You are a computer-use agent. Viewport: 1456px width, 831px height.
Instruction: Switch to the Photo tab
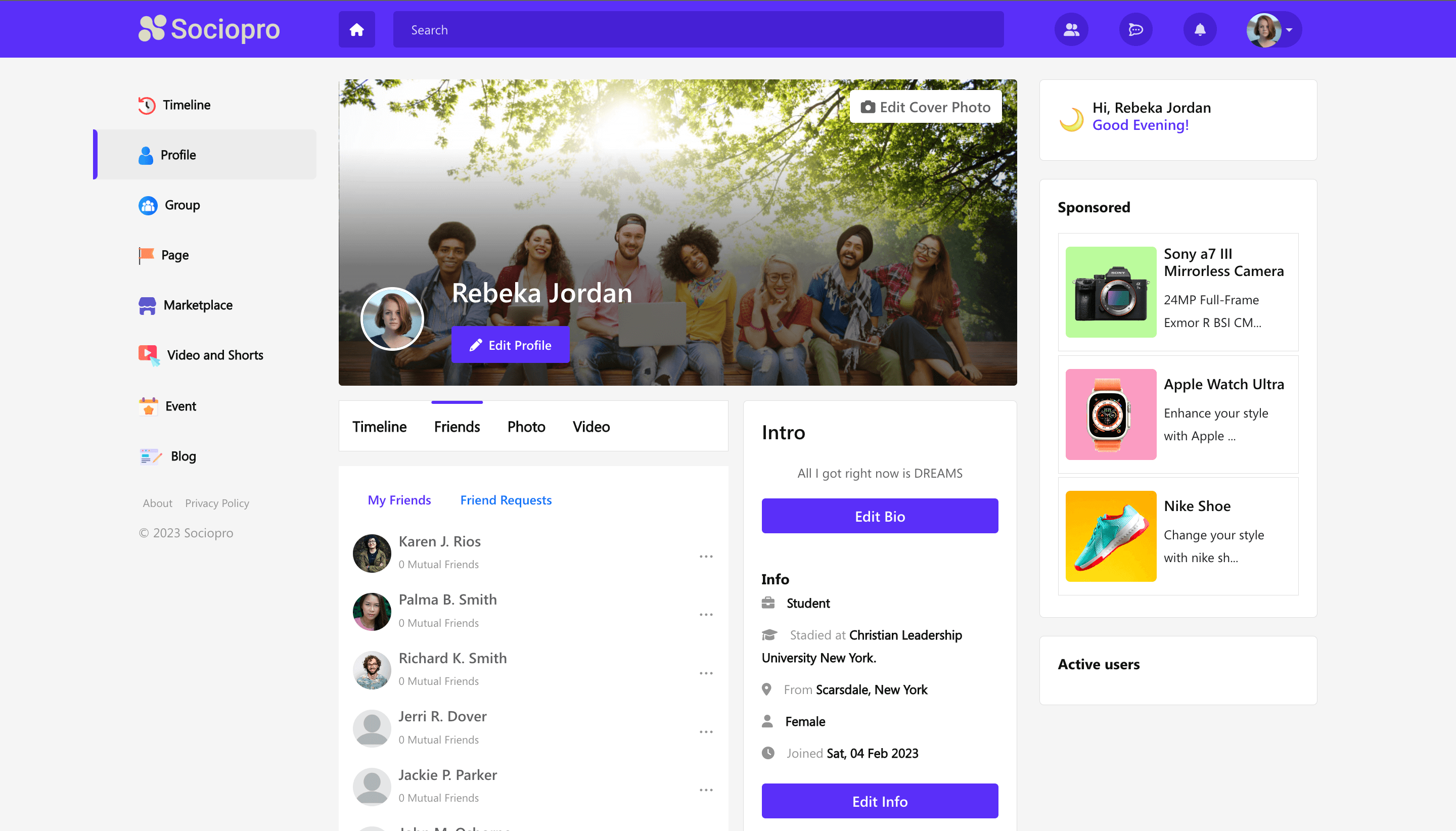click(x=526, y=426)
